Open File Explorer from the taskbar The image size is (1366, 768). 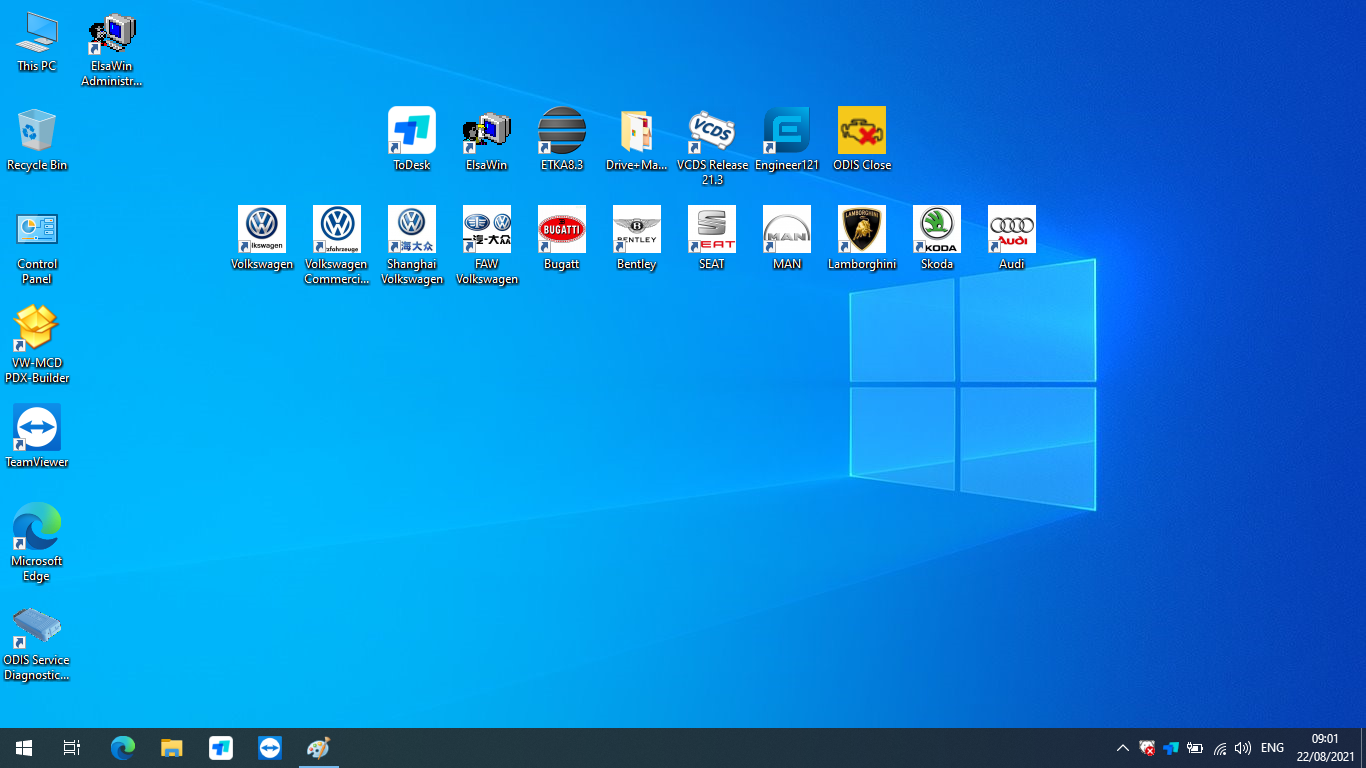click(172, 748)
